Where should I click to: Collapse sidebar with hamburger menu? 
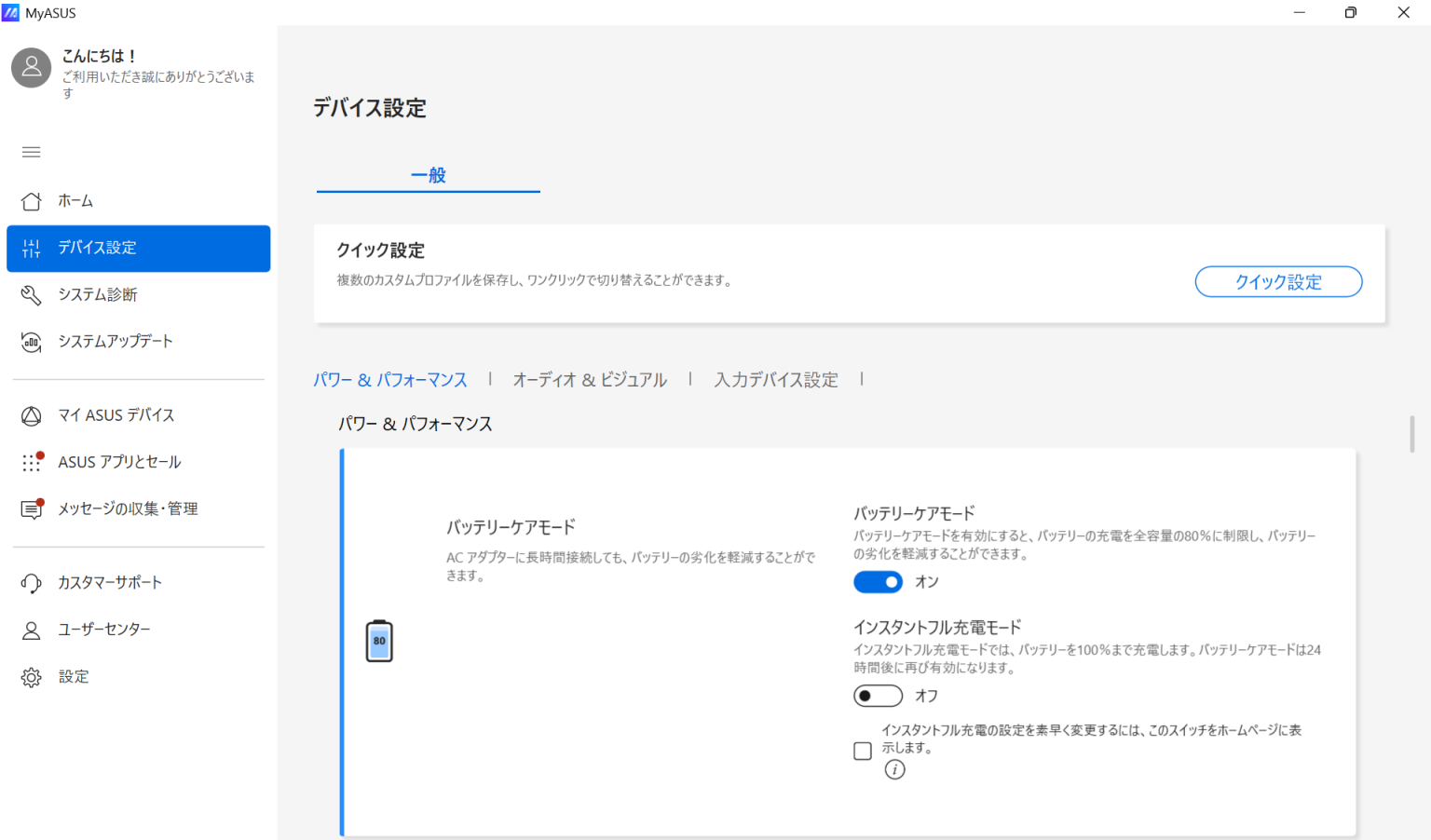[x=32, y=152]
